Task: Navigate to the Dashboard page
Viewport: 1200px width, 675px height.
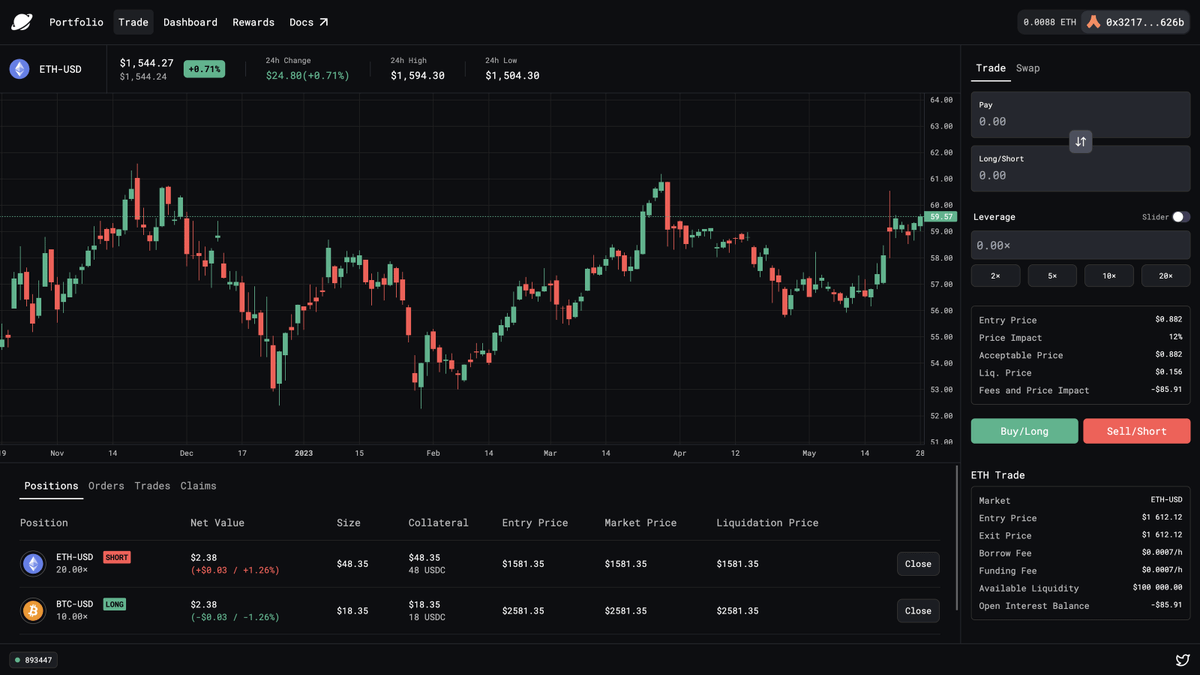Action: click(190, 21)
